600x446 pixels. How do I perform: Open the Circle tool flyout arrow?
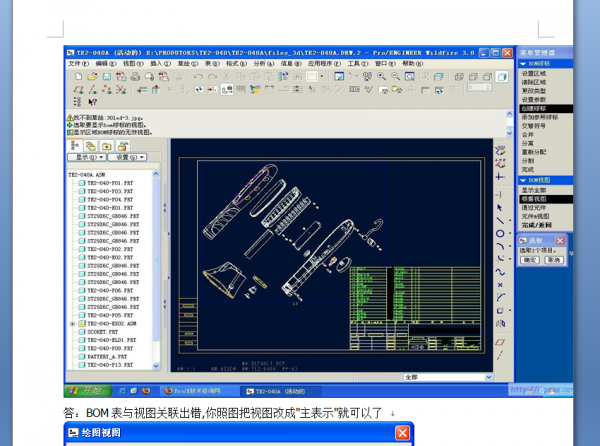pos(510,233)
